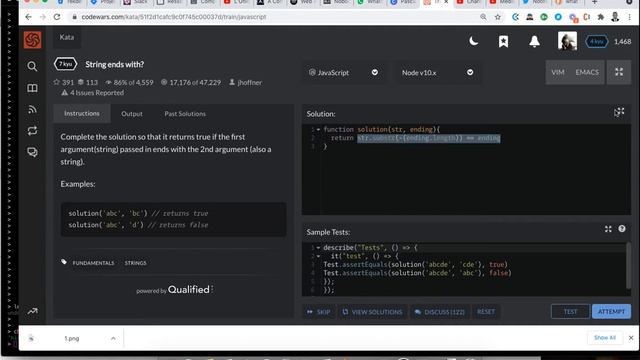Open the docs book icon in the sidebar

tap(32, 88)
